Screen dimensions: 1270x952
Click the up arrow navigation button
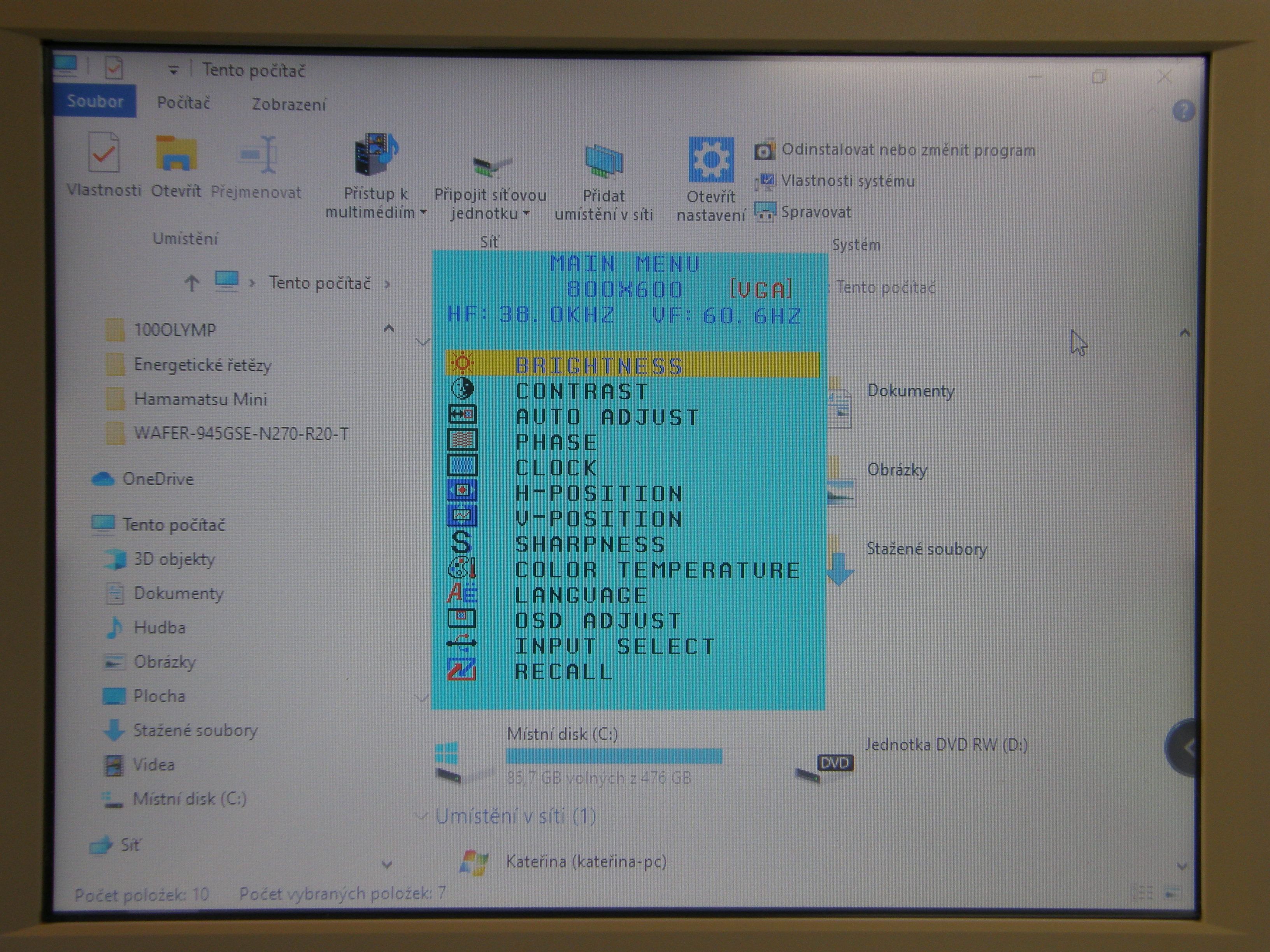click(x=192, y=282)
